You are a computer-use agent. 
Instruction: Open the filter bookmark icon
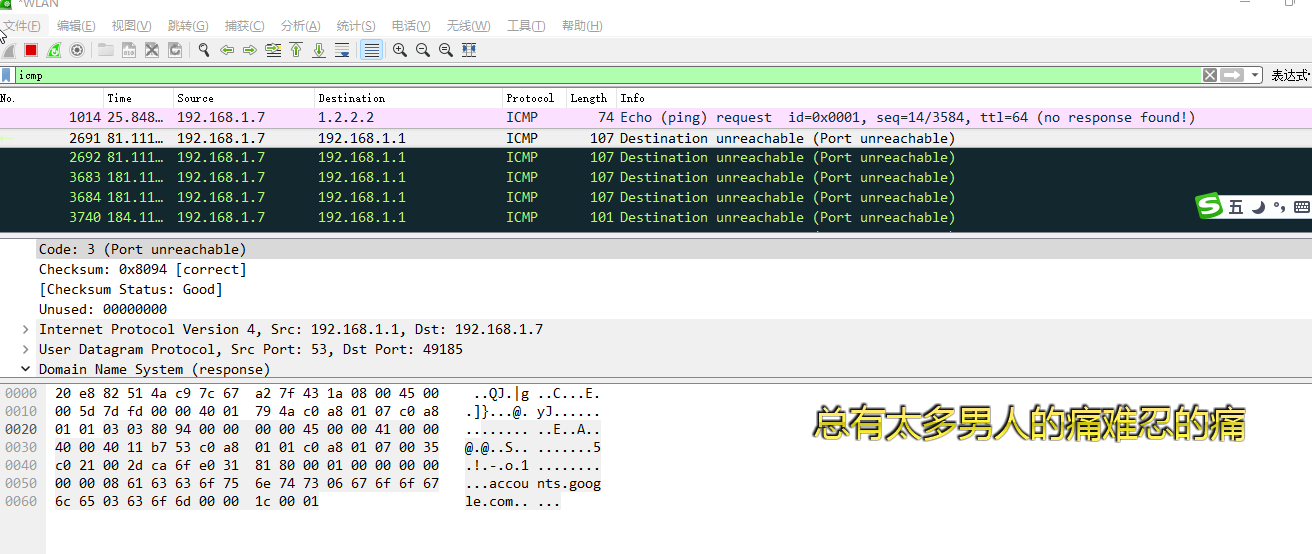click(7, 75)
